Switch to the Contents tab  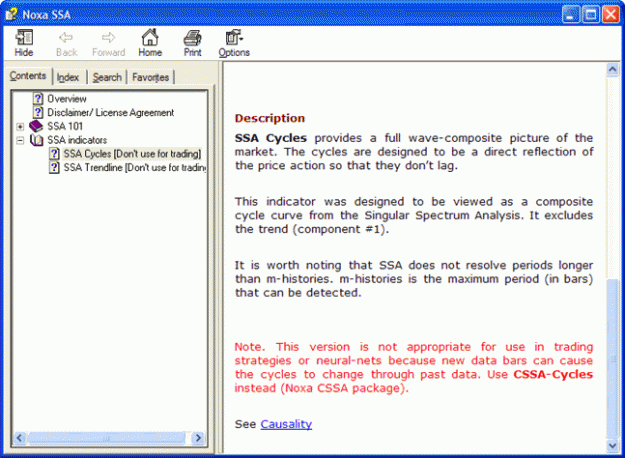tap(28, 76)
